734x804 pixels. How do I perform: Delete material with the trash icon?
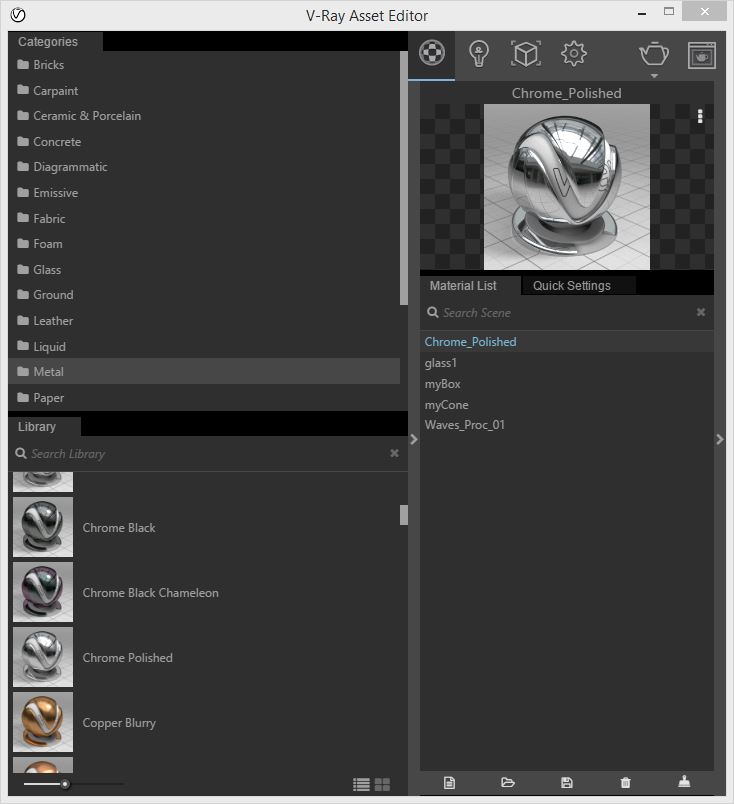click(625, 782)
